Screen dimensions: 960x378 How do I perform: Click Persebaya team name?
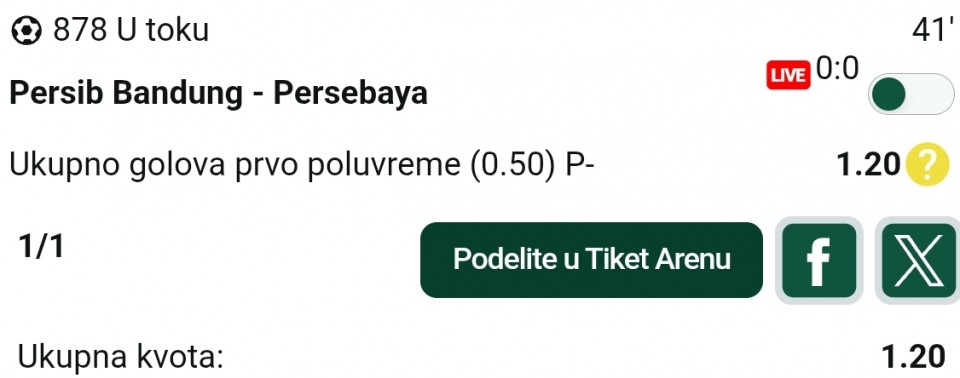pos(350,94)
